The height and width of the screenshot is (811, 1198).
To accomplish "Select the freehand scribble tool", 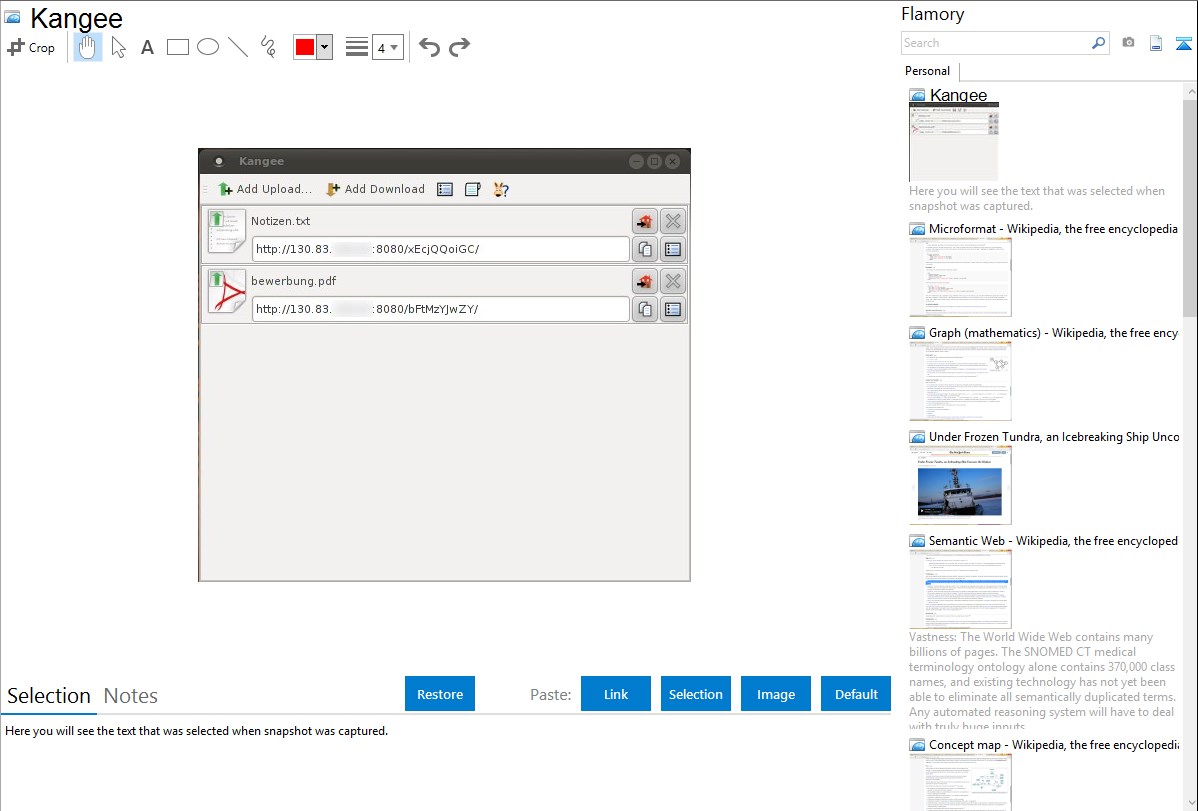I will [268, 47].
